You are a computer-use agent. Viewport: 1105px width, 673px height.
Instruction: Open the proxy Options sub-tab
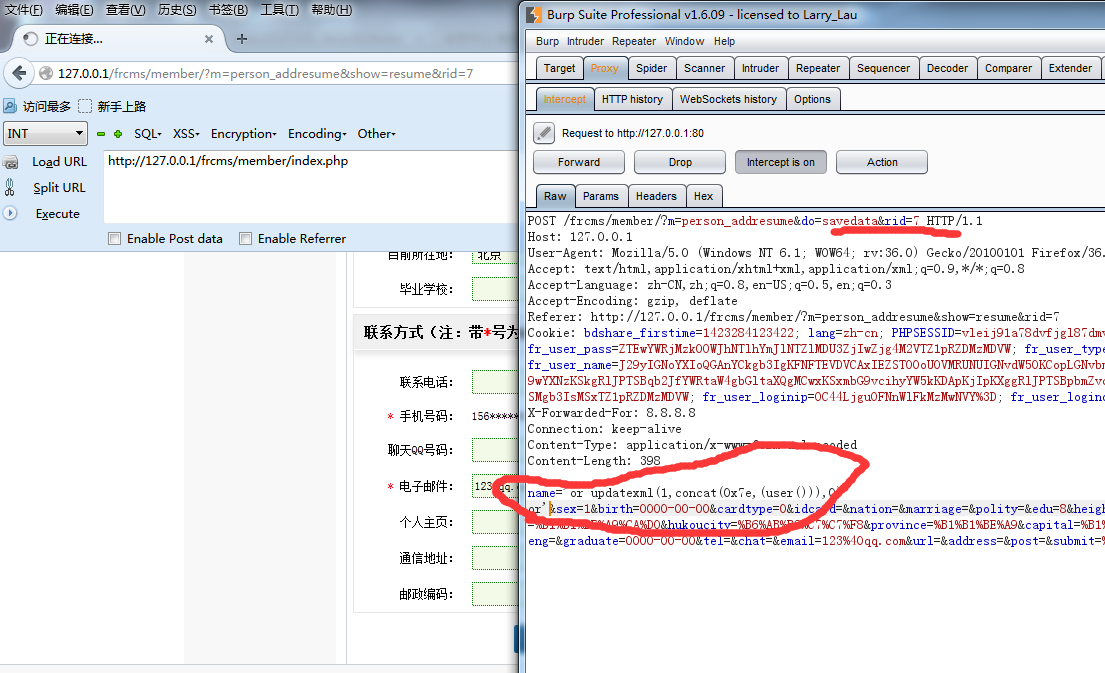tap(812, 99)
